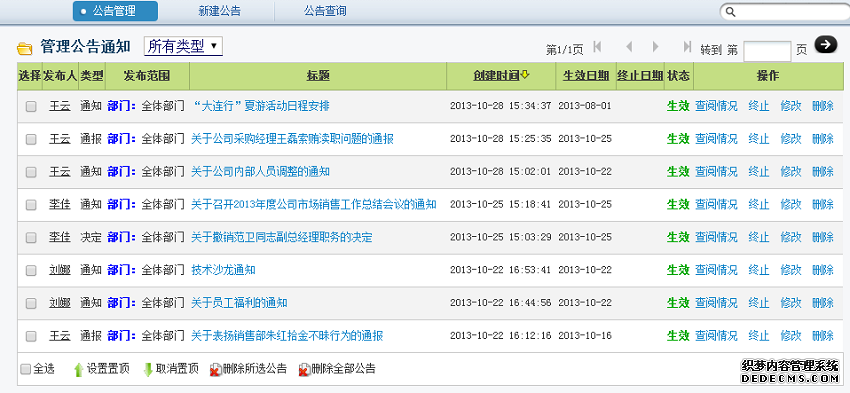Go to the previous page arrow
Viewport: 850px width, 393px height.
pos(629,47)
